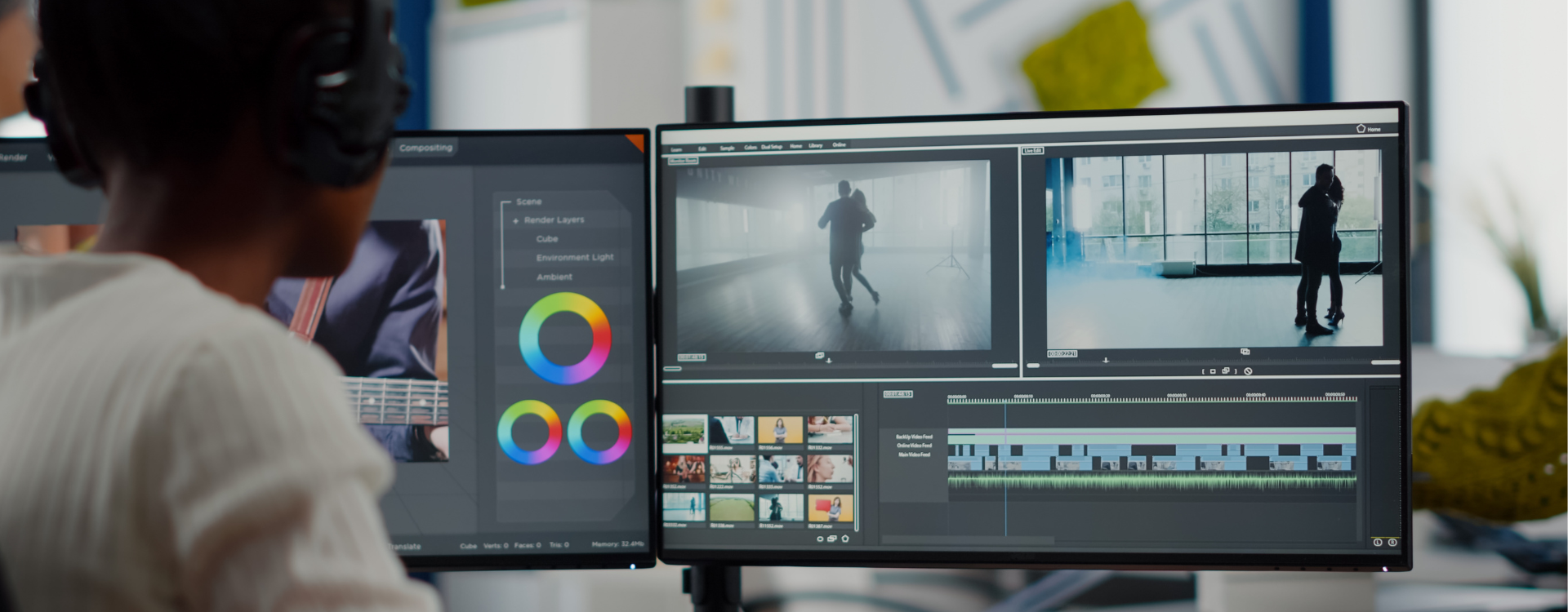Select the Main Video Feed track label

[x=914, y=455]
